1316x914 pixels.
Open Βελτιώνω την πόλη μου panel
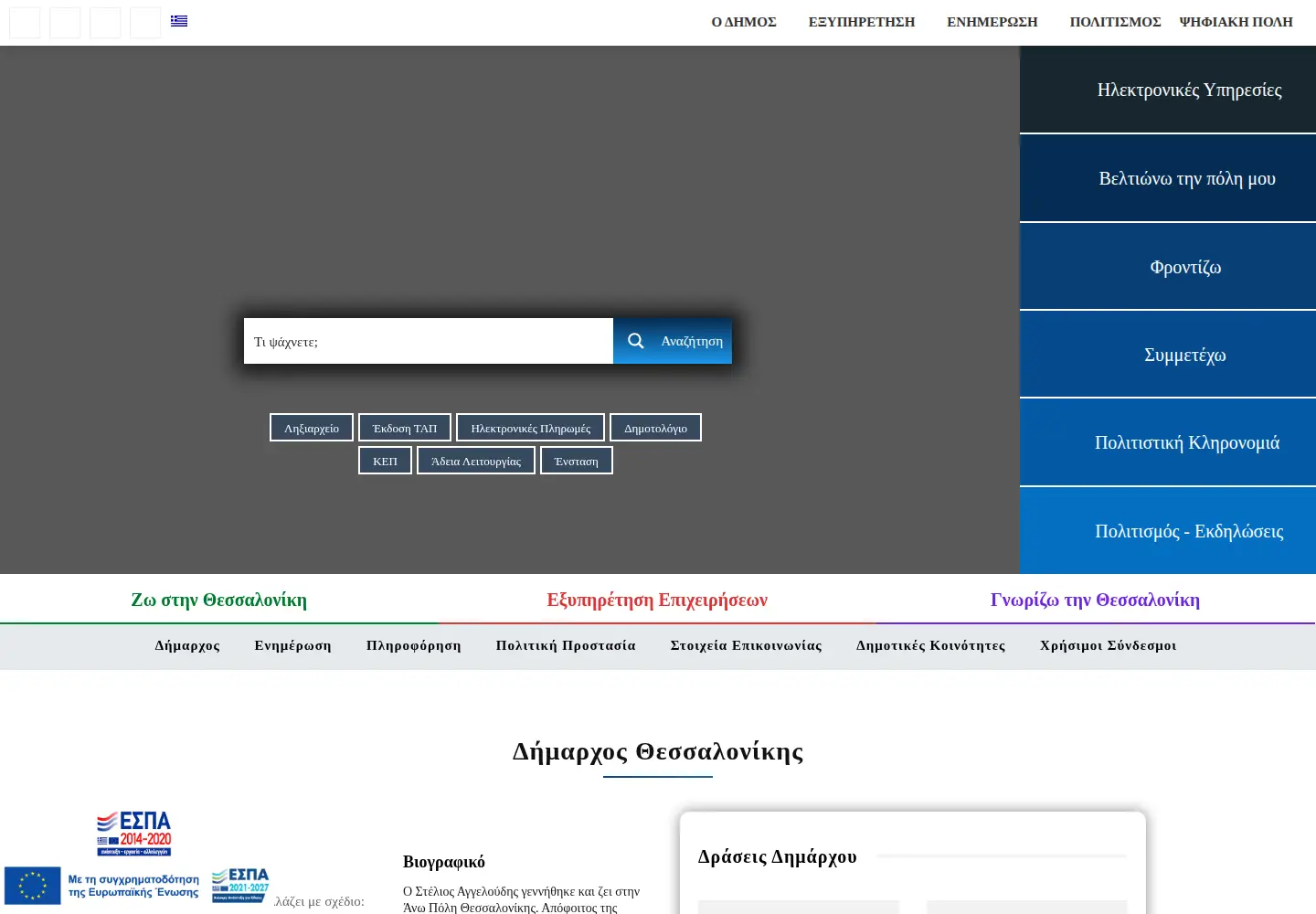[1168, 178]
